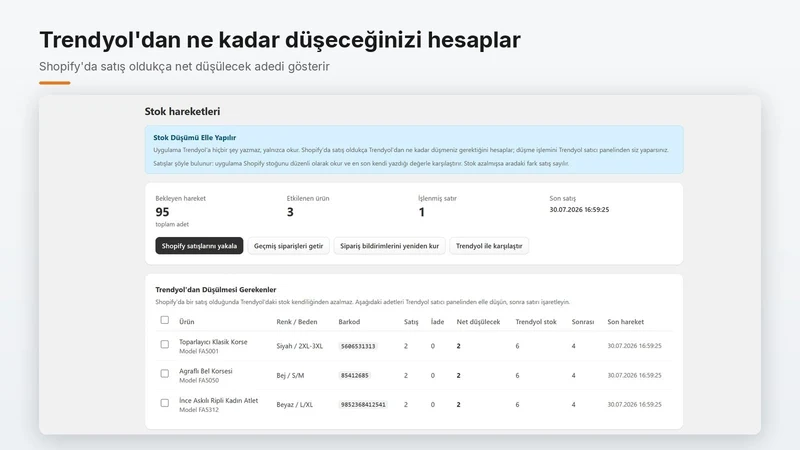800x450 pixels.
Task: Check the Agraflı Bel Korsesi row checkbox
Action: point(164,373)
